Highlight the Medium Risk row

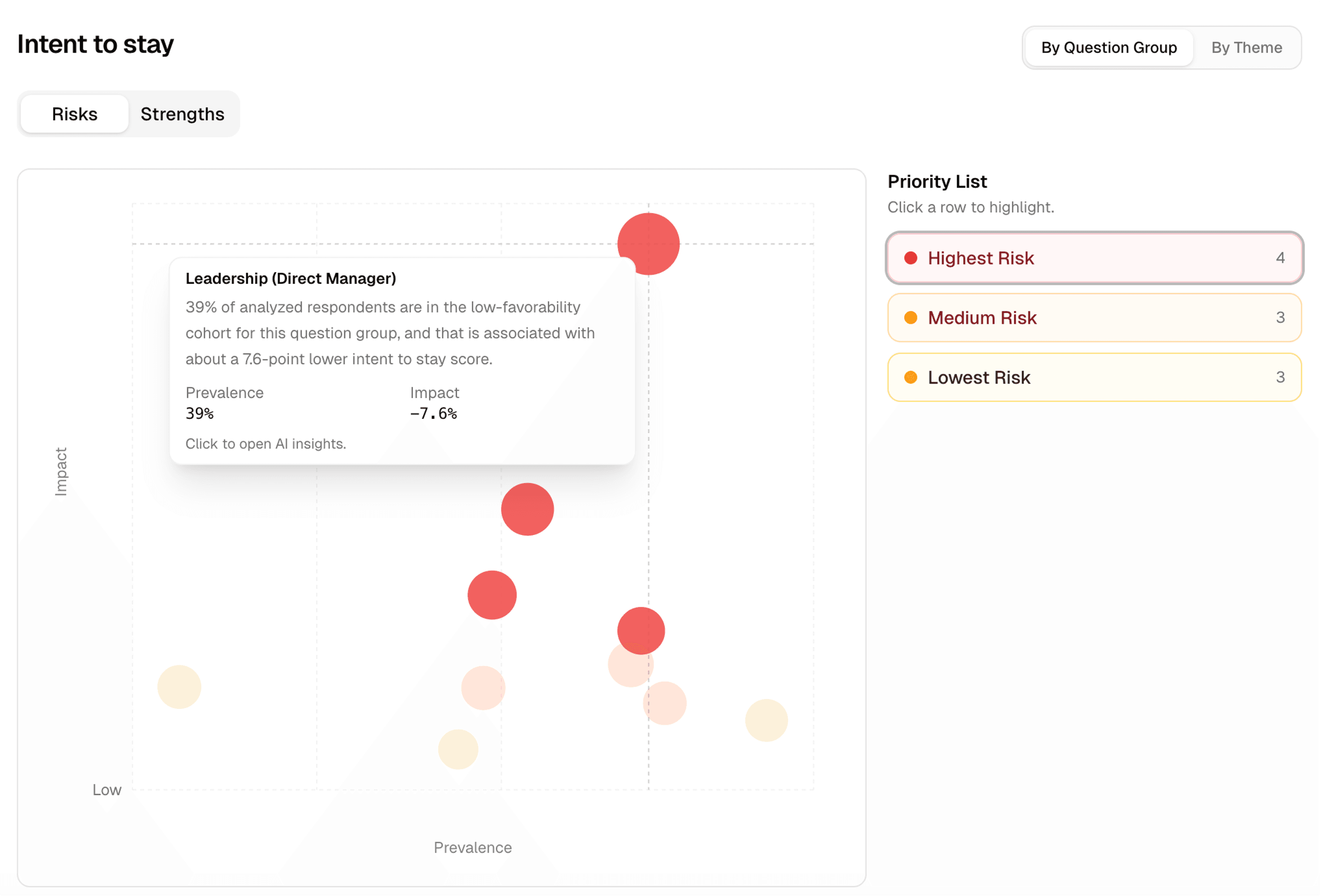(1094, 318)
